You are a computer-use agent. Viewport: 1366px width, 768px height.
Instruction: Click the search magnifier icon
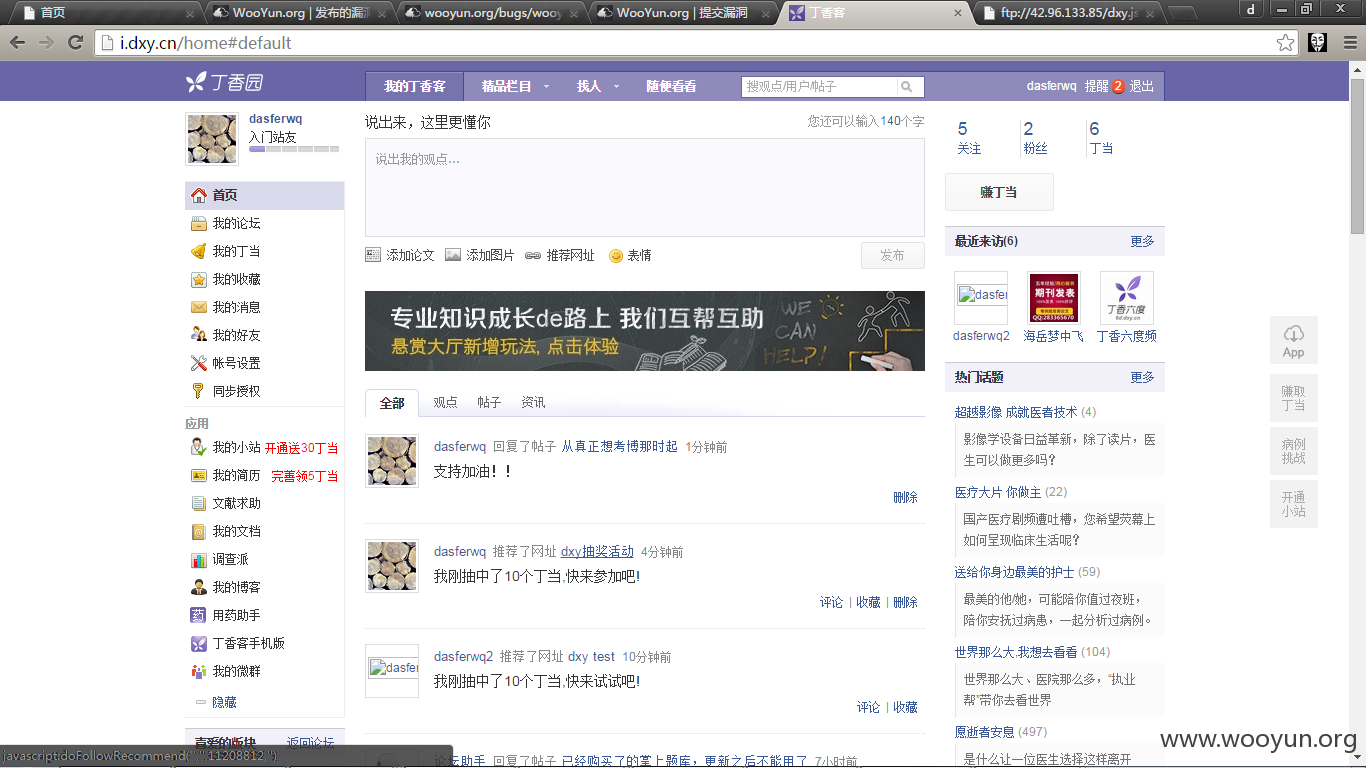point(906,87)
